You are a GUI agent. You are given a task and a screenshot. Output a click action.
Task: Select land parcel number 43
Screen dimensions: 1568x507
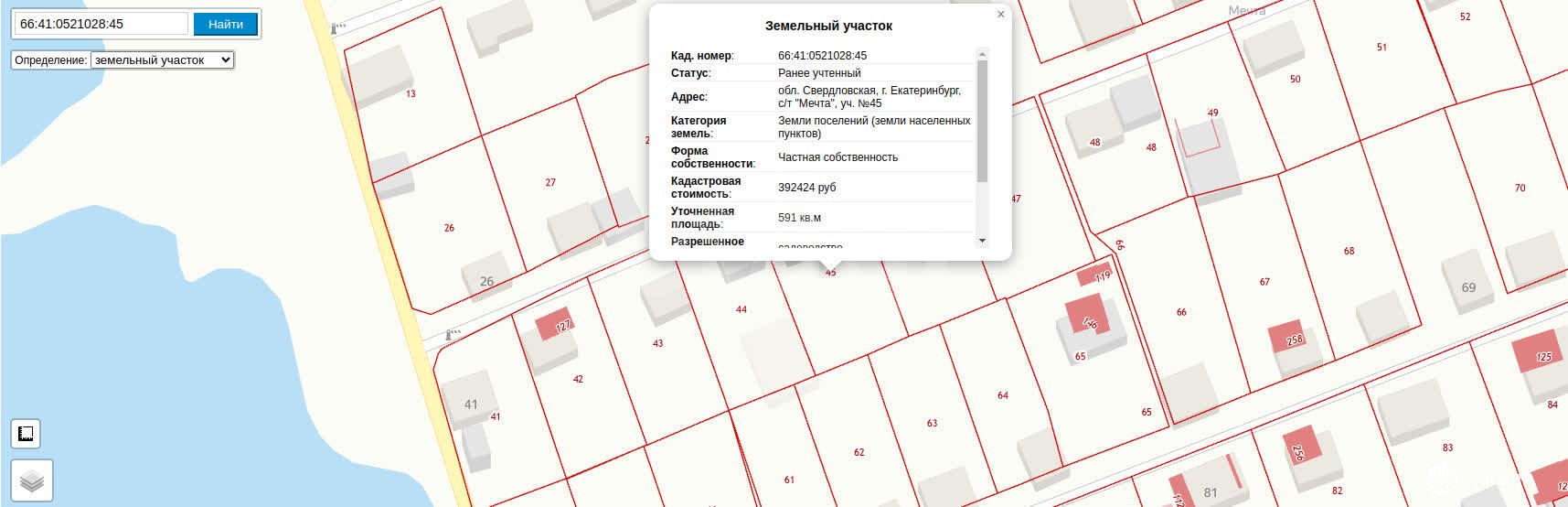tap(657, 343)
